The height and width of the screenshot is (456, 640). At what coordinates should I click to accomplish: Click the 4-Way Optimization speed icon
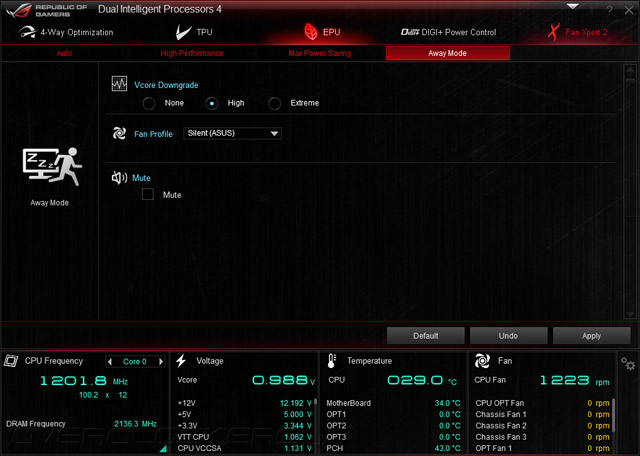point(27,32)
